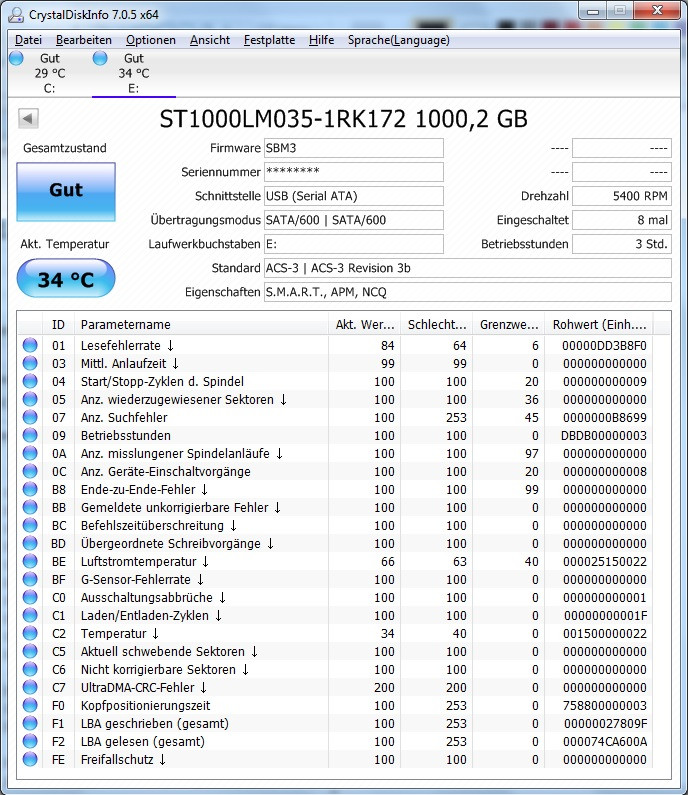Viewport: 690px width, 795px height.
Task: Click status orb of Ausschaltungsabbrüche row
Action: (x=30, y=597)
